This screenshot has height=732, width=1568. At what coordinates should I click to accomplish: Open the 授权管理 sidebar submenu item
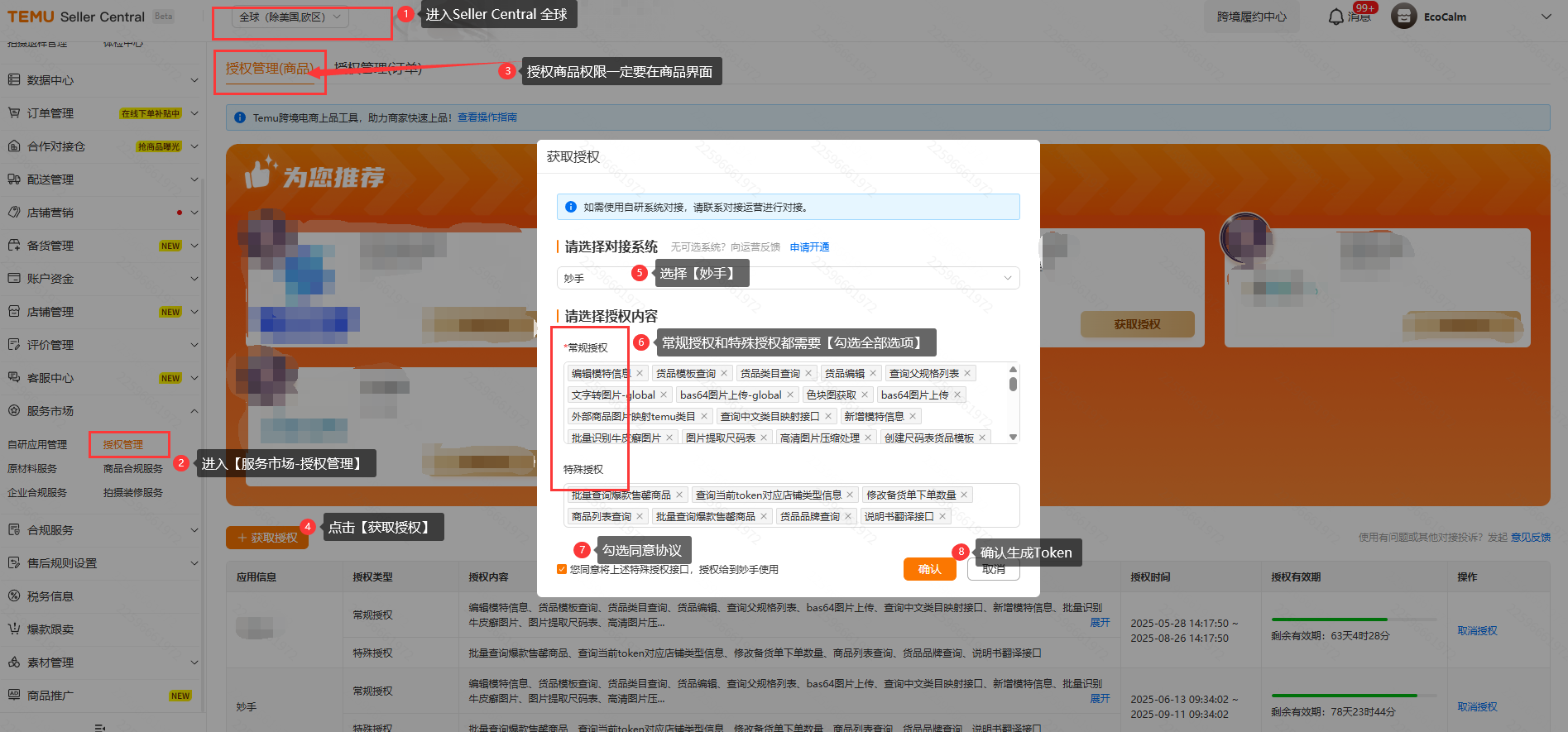[122, 445]
